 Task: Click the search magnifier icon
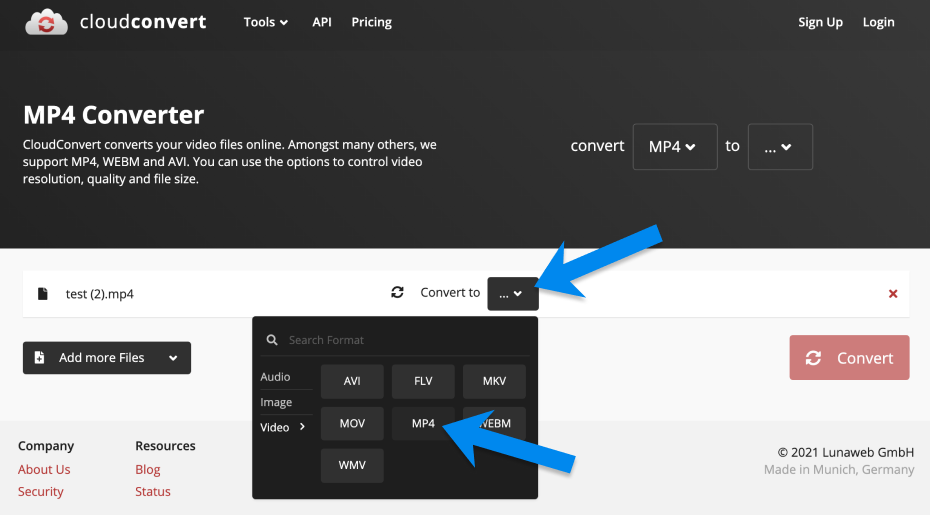[x=272, y=340]
